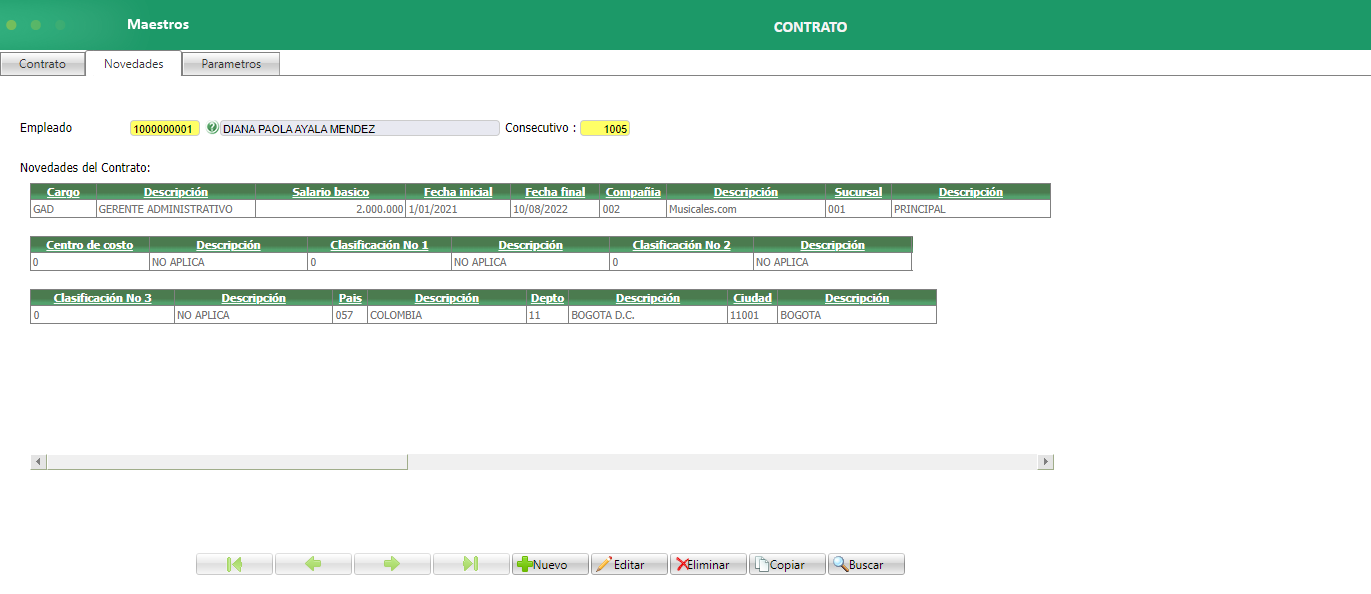The height and width of the screenshot is (594, 1371).
Task: Select the city code cell 11001
Action: click(752, 315)
